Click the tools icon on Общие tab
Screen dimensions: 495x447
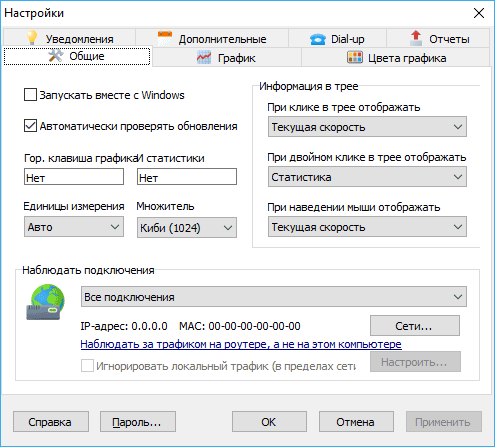[56, 56]
